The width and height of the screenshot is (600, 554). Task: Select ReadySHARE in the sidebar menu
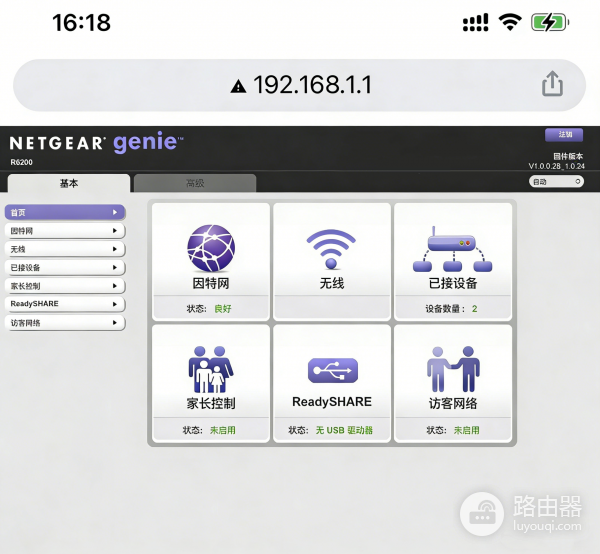tap(65, 304)
